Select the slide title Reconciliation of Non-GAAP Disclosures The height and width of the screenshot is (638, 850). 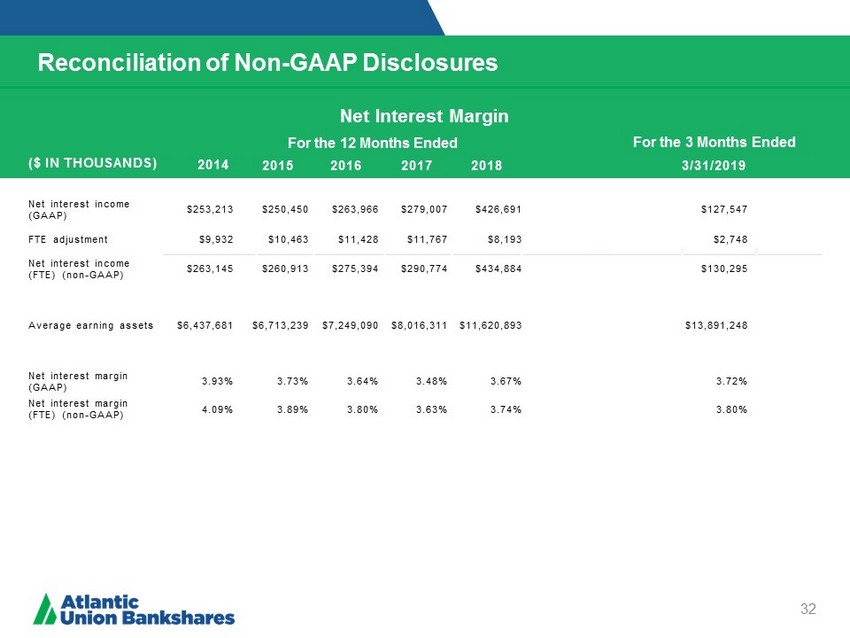click(267, 63)
